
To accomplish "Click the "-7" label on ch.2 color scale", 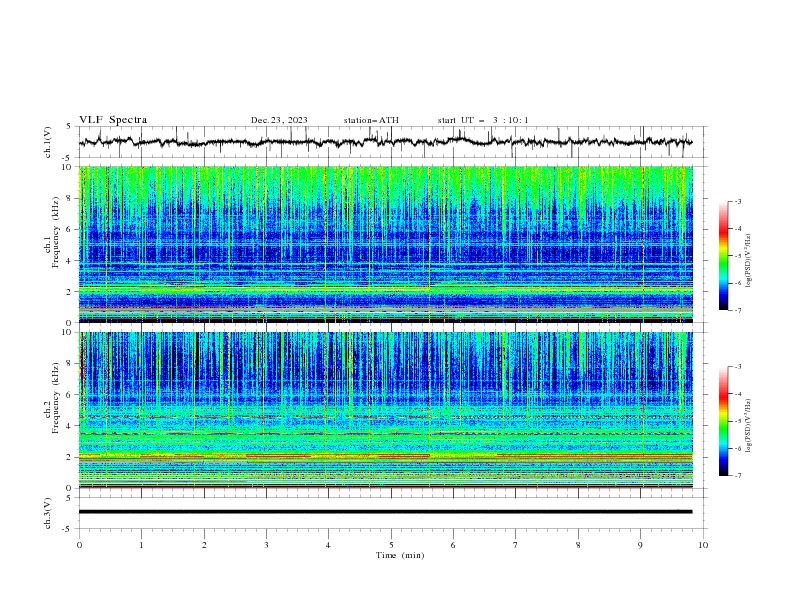I will pyautogui.click(x=737, y=476).
